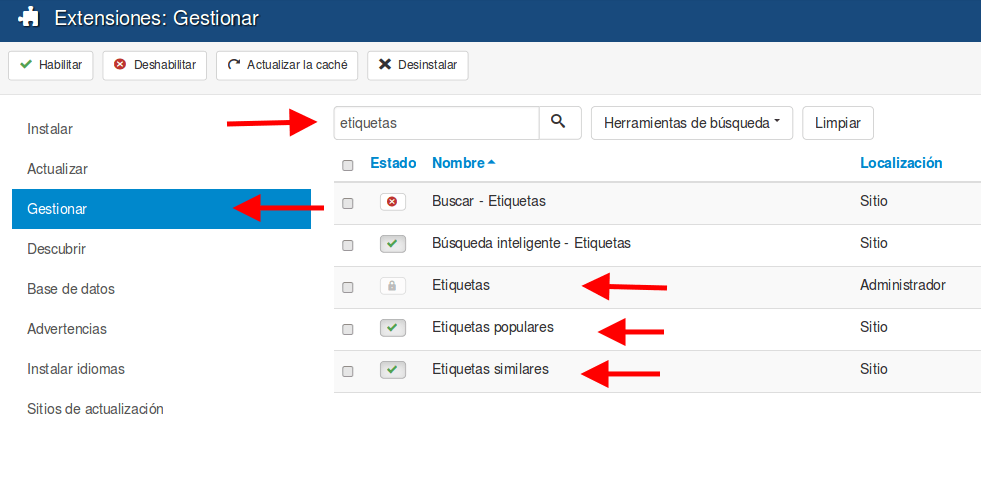This screenshot has width=981, height=493.
Task: Open Base de datos in sidebar
Action: (x=71, y=289)
